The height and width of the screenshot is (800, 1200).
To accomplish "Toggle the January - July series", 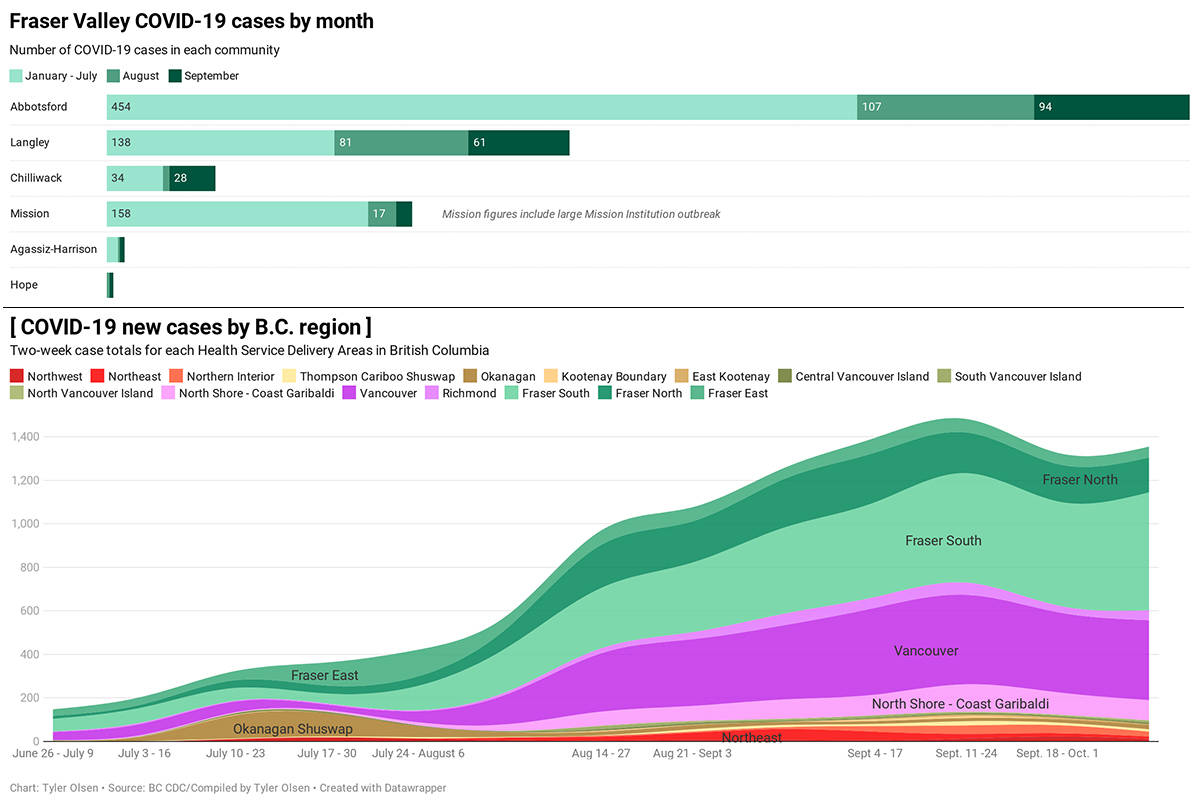I will coord(15,75).
